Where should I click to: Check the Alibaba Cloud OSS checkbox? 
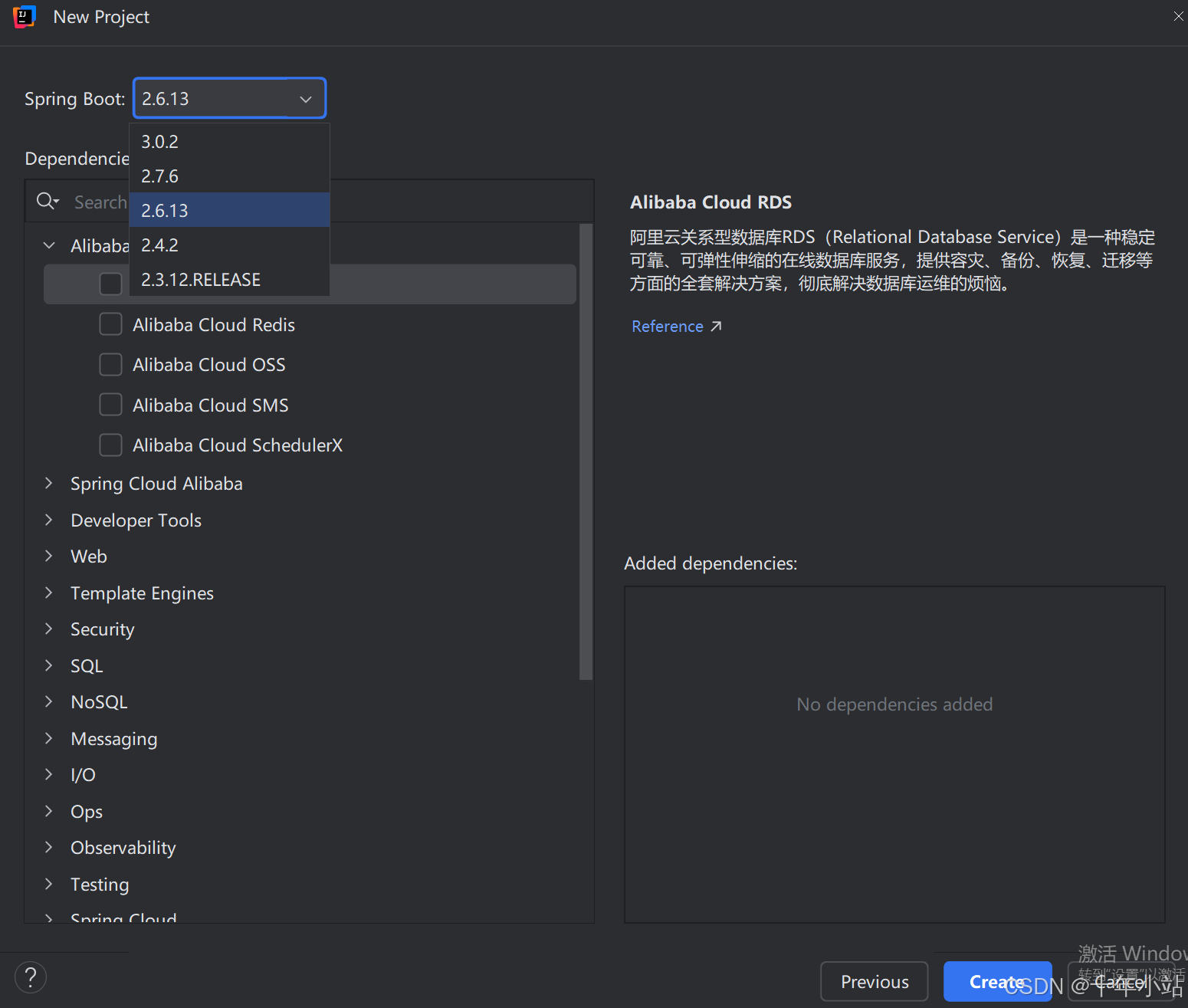[111, 364]
